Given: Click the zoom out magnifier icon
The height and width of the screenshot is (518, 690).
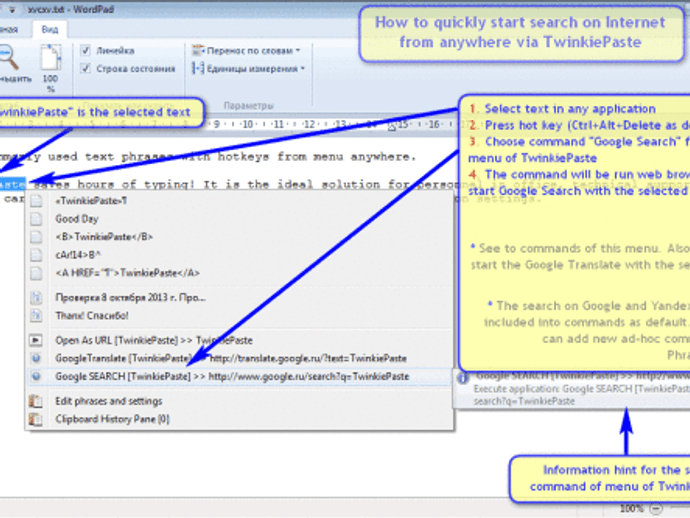Looking at the screenshot, I should 9,57.
